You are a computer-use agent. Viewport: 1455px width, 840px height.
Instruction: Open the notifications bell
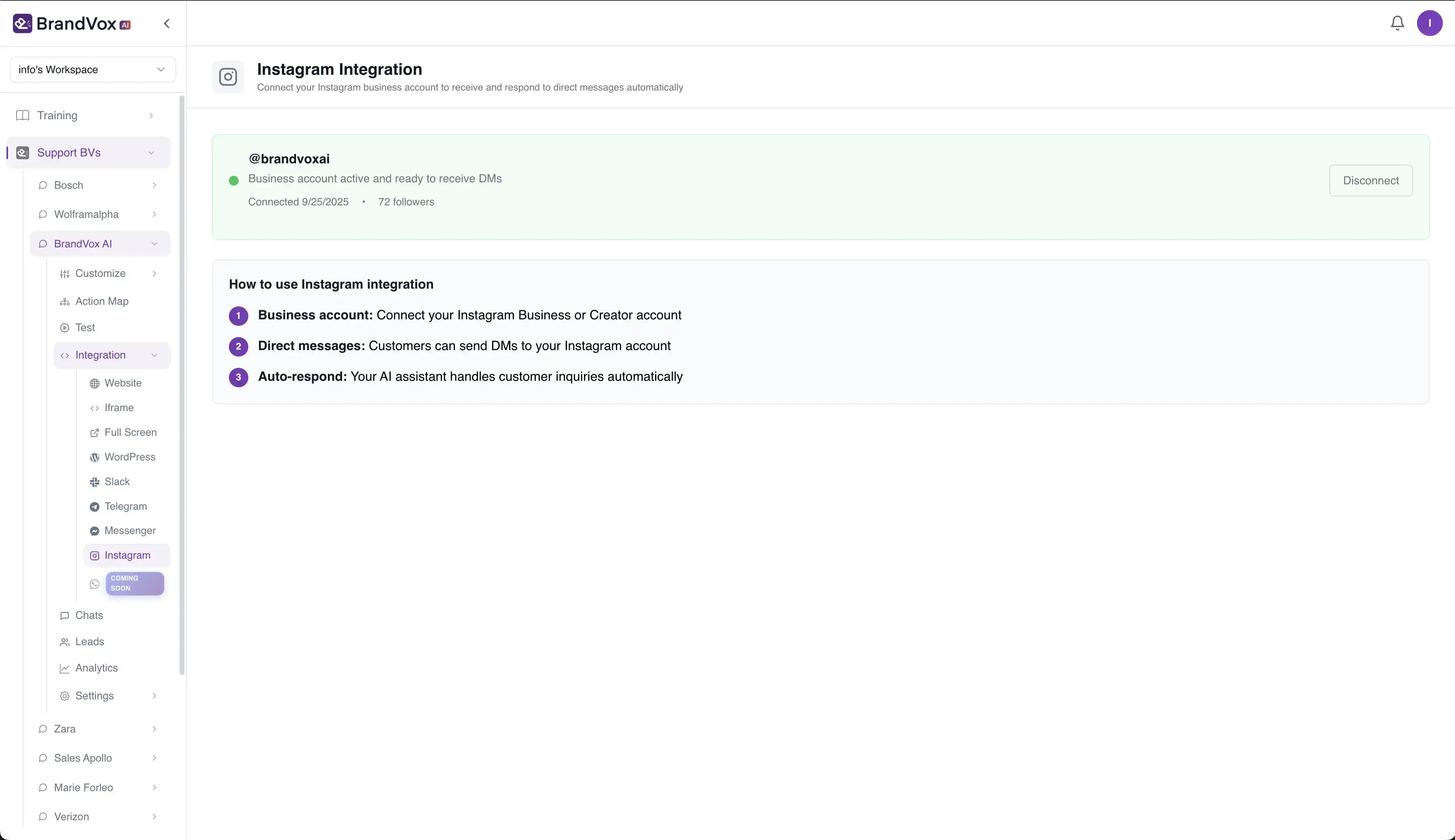(x=1397, y=23)
